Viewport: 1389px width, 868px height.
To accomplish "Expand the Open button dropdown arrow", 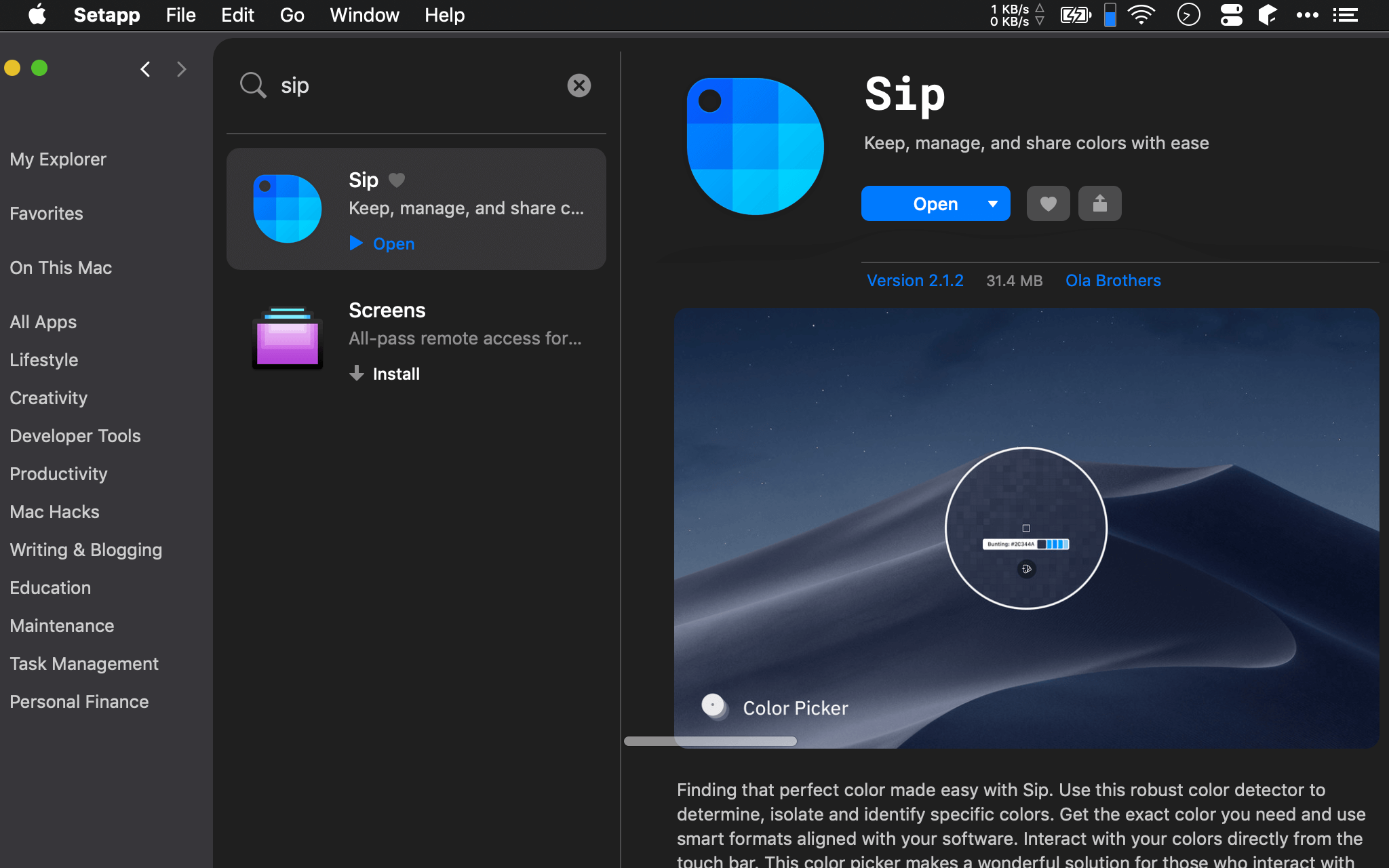I will 993,203.
